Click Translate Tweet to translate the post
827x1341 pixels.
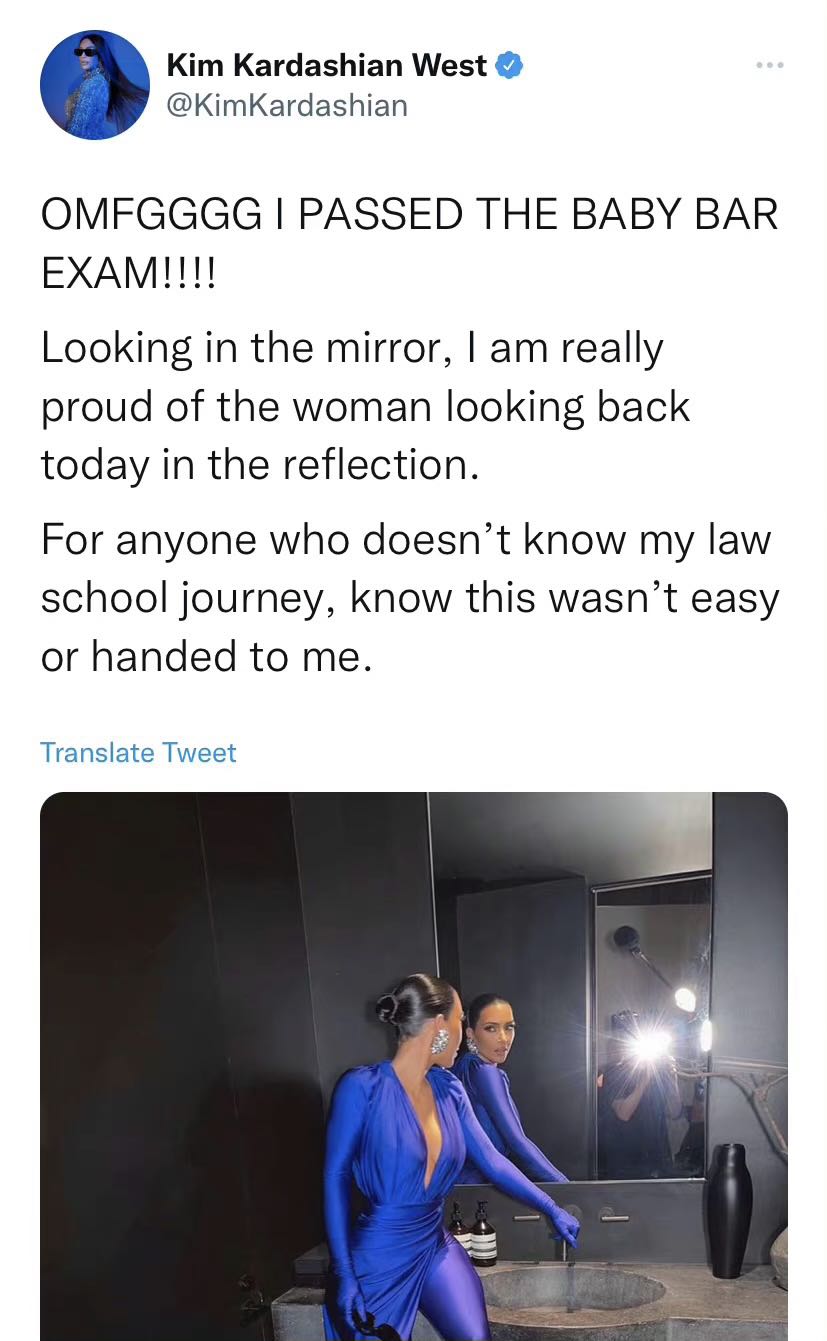(x=138, y=752)
